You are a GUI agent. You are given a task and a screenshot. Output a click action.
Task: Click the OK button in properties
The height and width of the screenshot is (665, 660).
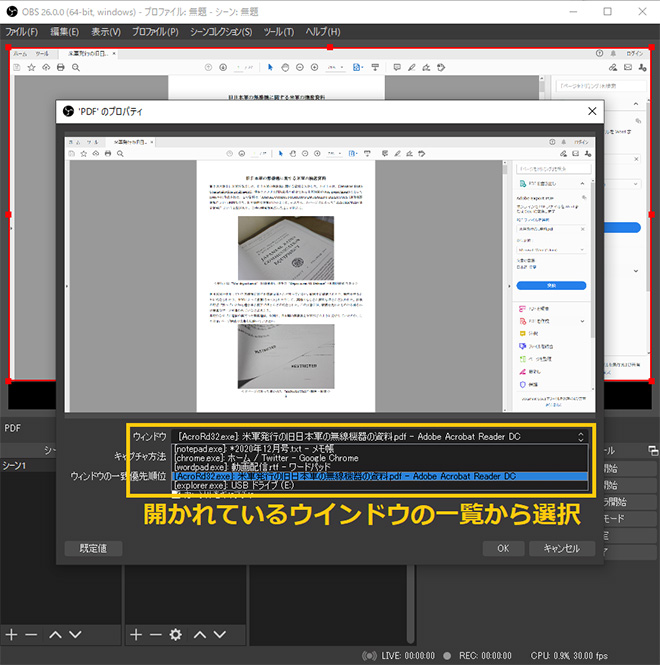click(x=503, y=548)
